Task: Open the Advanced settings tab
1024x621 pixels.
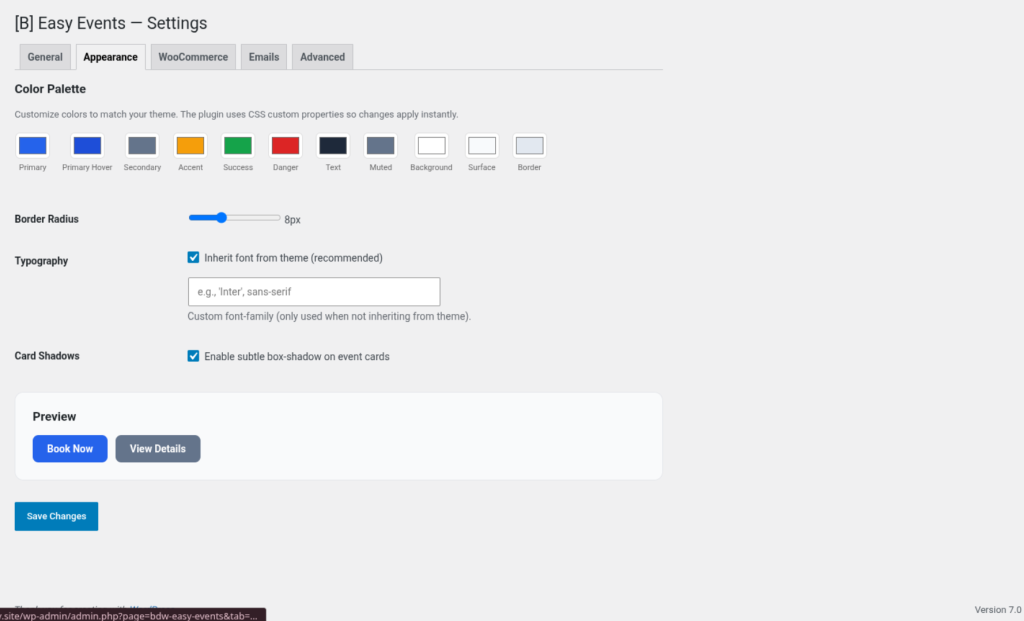Action: tap(323, 57)
